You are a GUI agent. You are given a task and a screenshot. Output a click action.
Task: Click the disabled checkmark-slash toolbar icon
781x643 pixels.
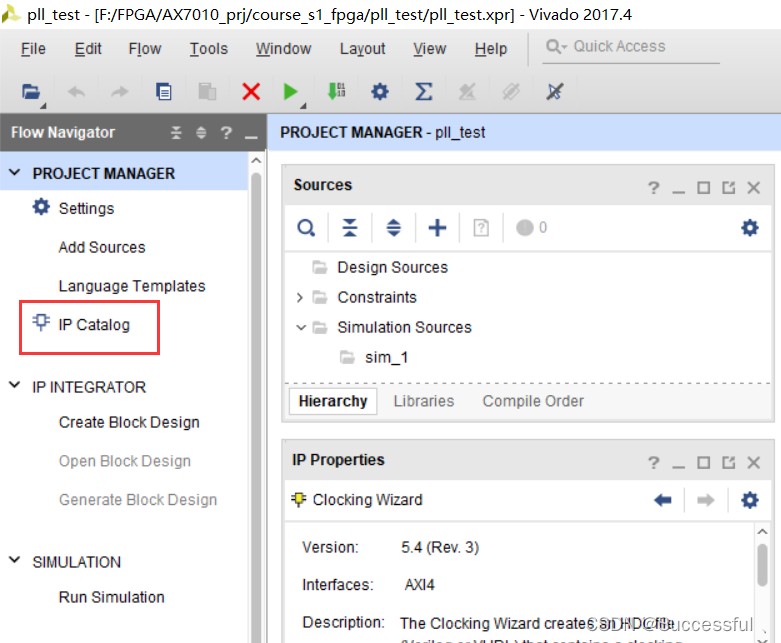coord(467,92)
